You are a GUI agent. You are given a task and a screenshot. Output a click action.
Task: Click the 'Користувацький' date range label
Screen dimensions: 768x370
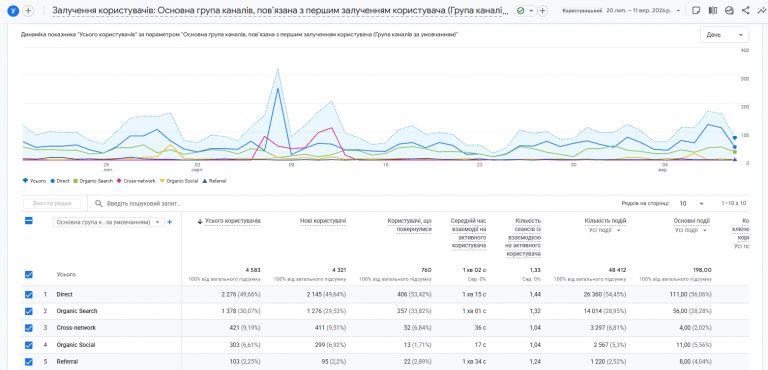(582, 10)
